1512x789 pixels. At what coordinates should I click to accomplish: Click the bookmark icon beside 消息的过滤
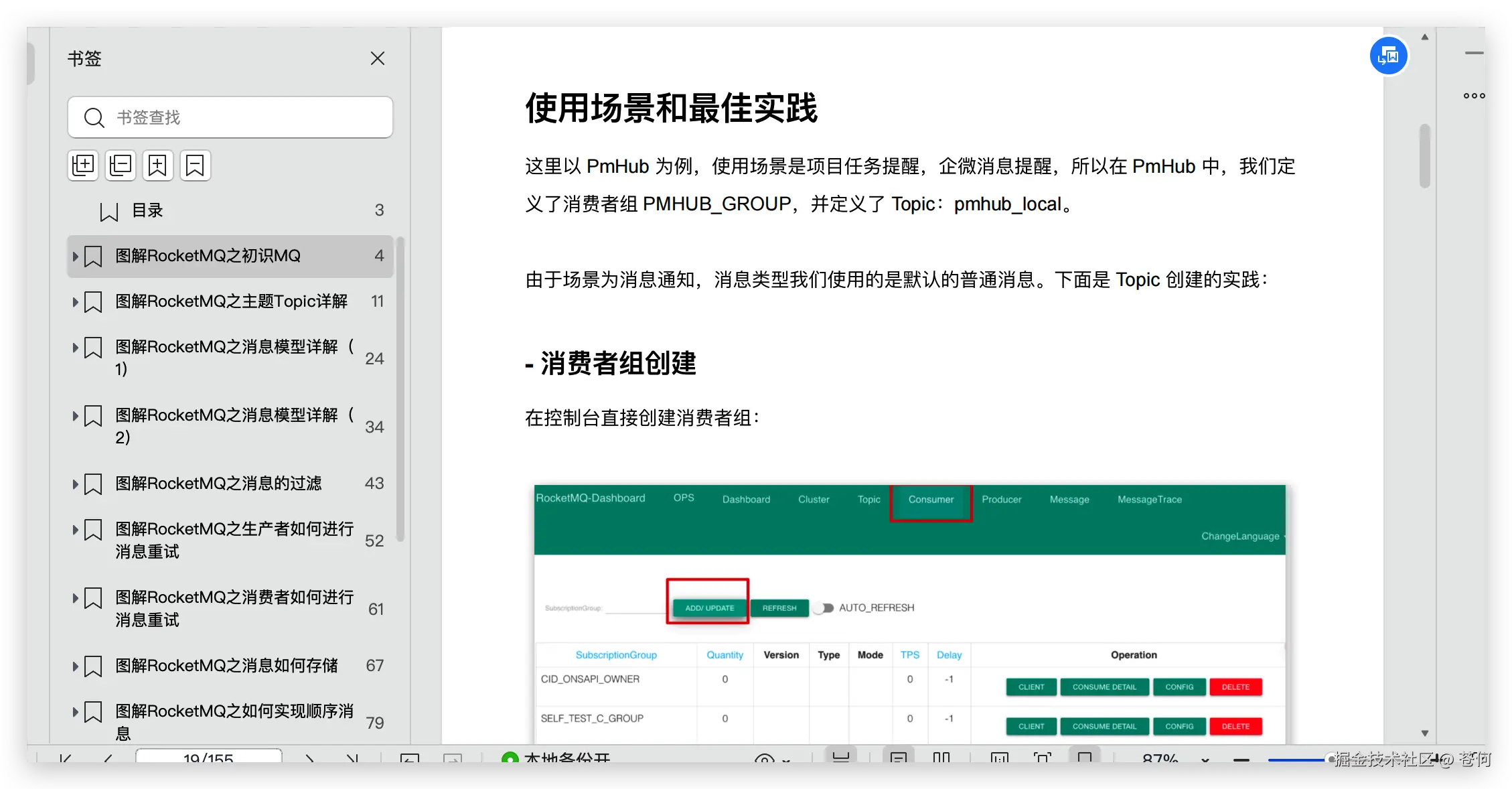click(93, 484)
